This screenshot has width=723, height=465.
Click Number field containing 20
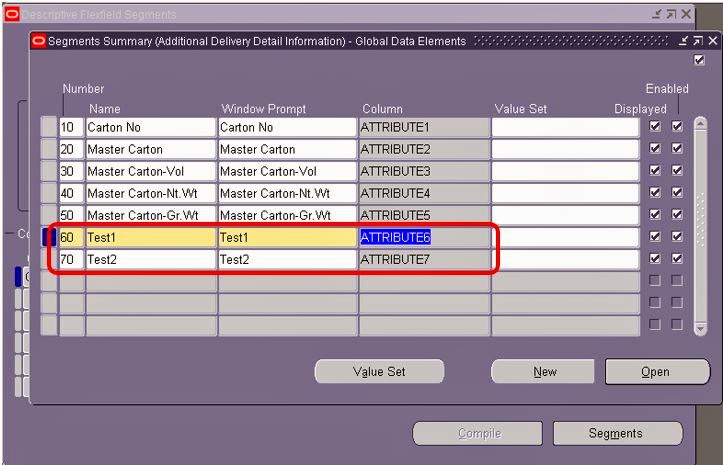pos(71,149)
